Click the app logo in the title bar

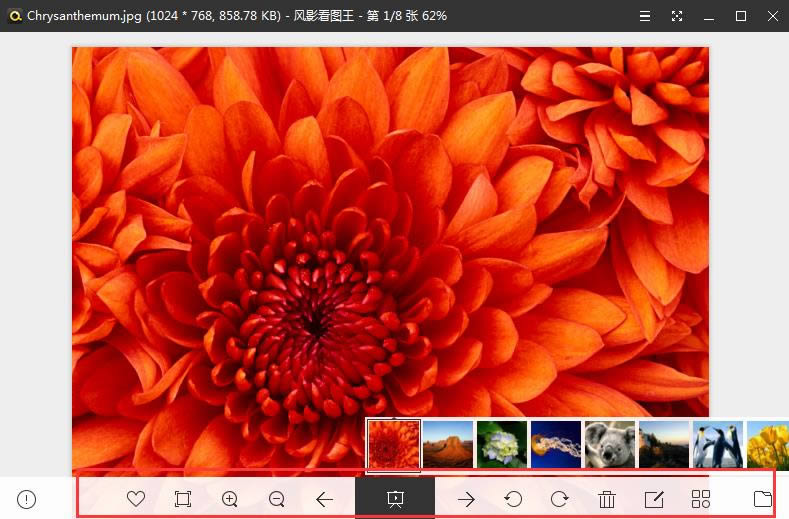pos(15,16)
